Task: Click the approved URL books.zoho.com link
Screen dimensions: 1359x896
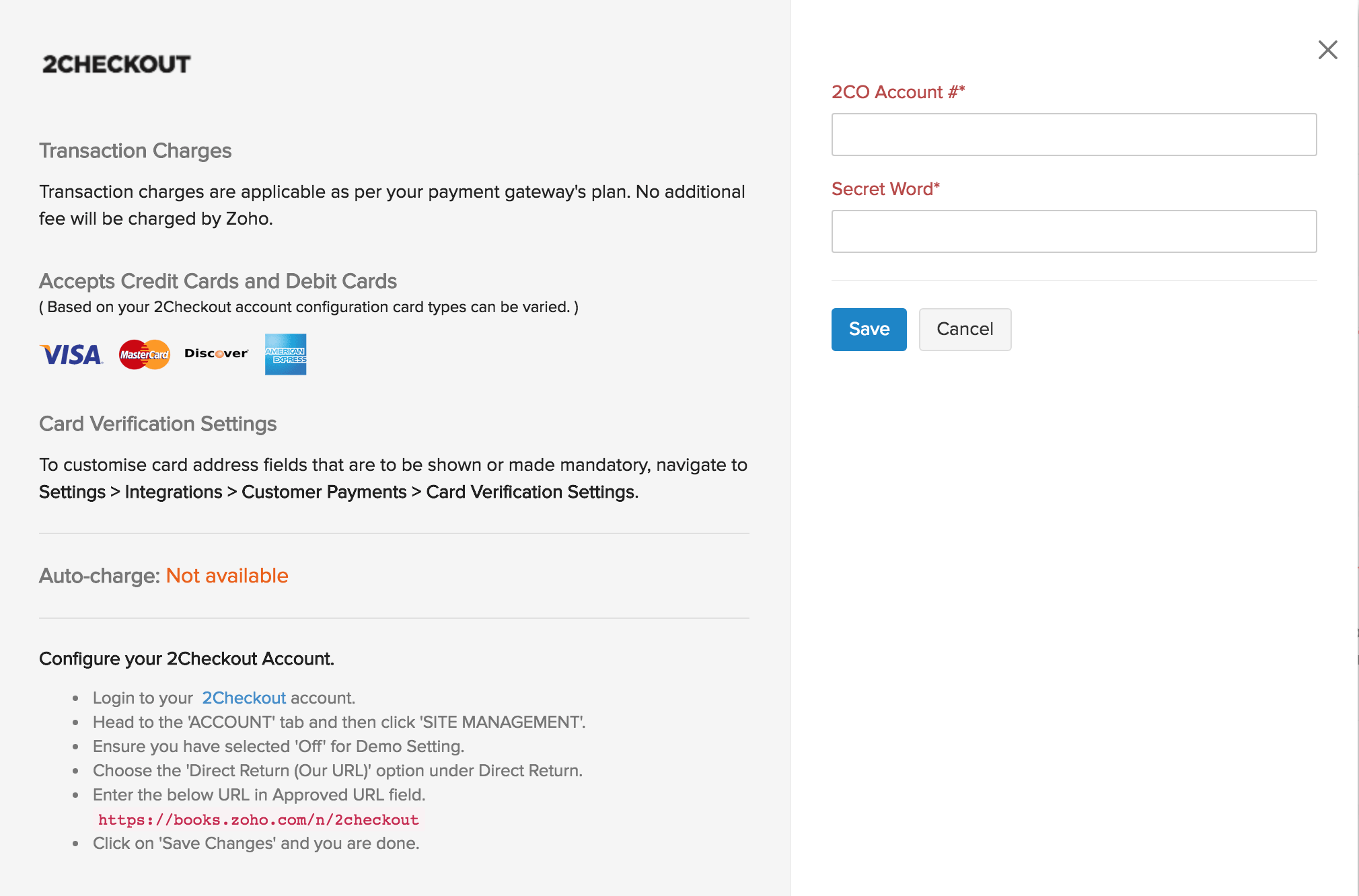Action: [x=258, y=819]
